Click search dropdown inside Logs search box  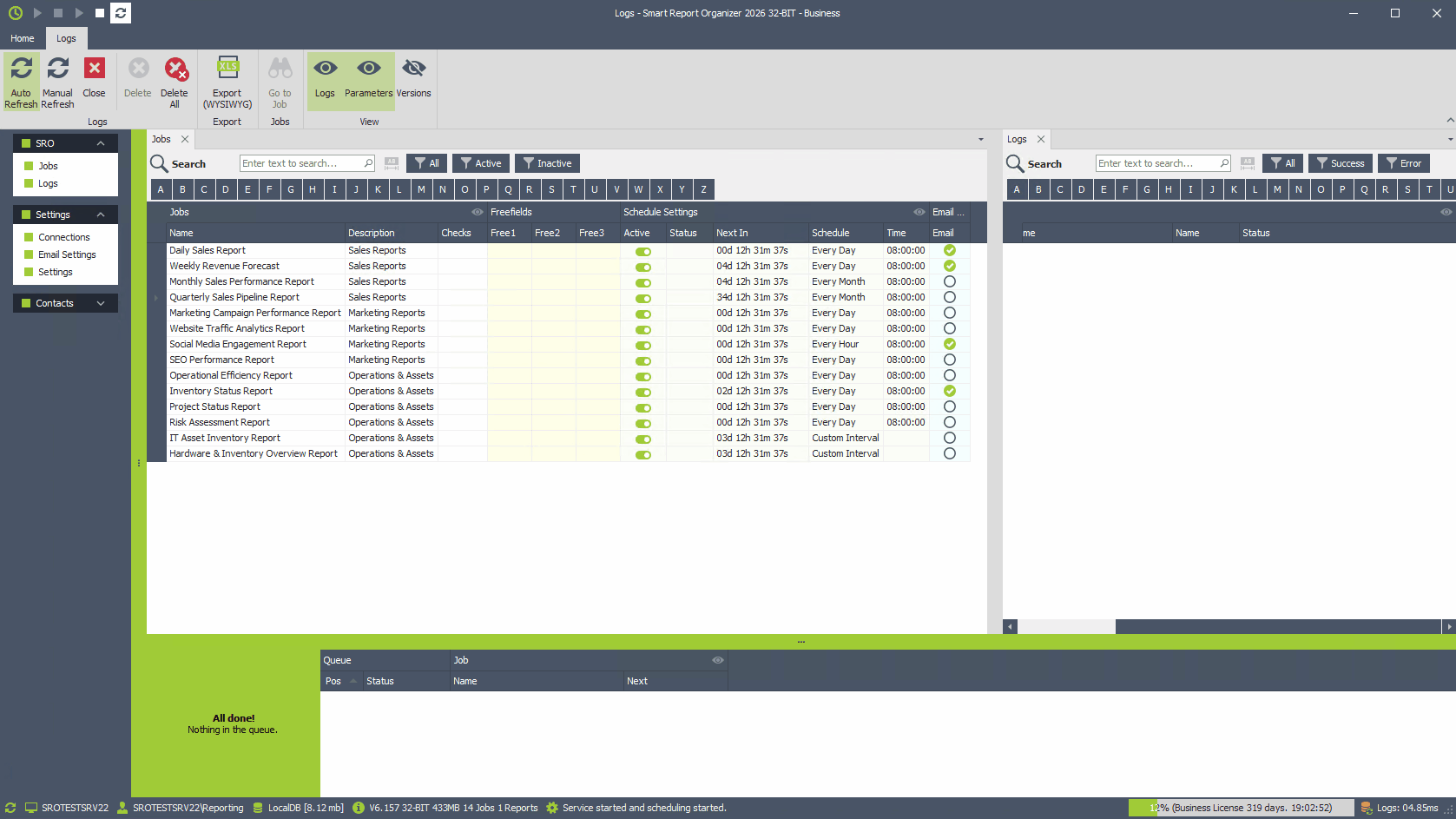point(1224,163)
